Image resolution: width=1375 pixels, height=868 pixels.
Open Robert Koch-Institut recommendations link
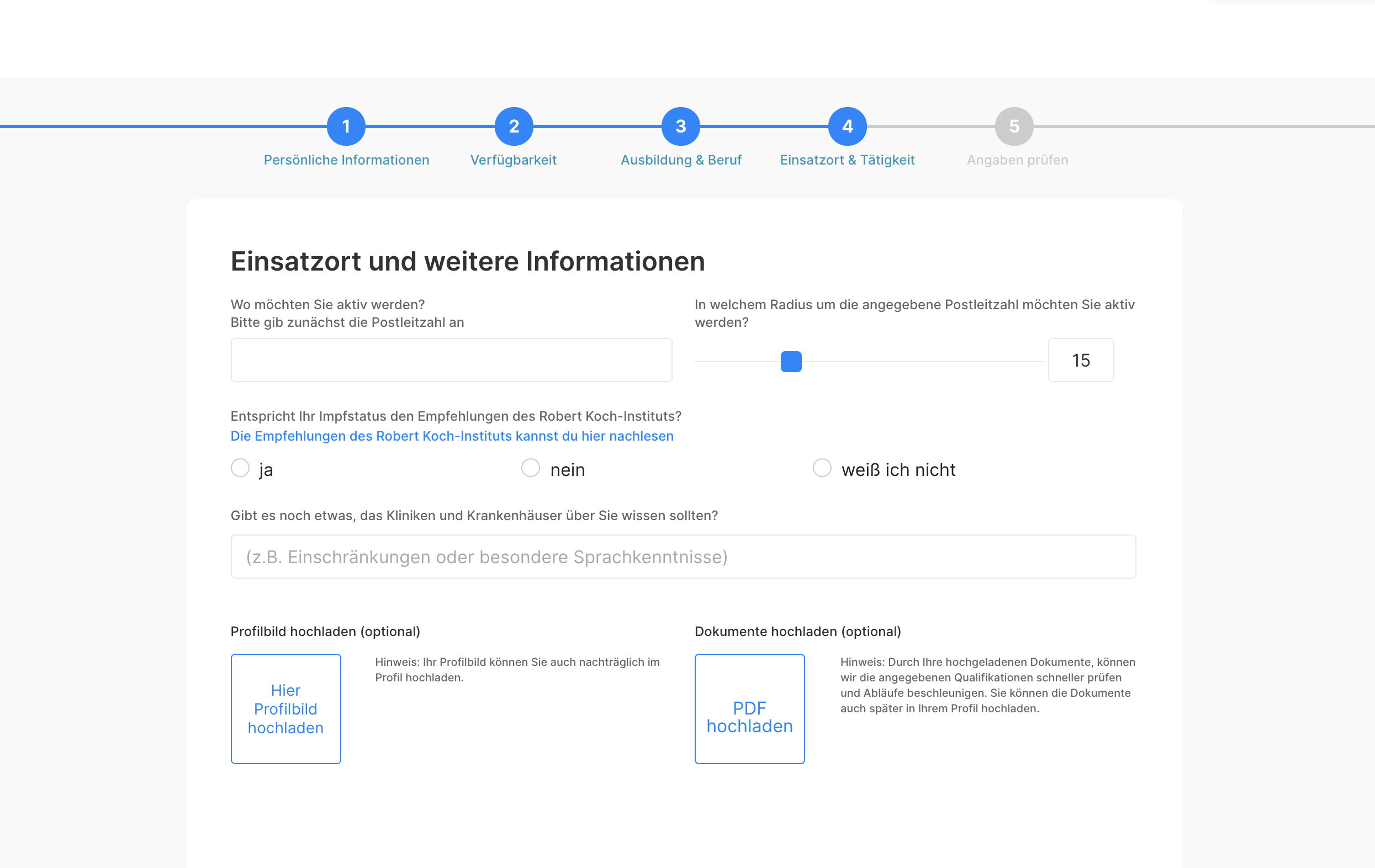452,436
